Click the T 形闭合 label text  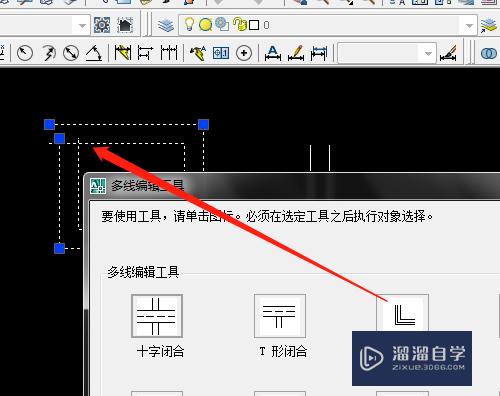click(x=283, y=351)
